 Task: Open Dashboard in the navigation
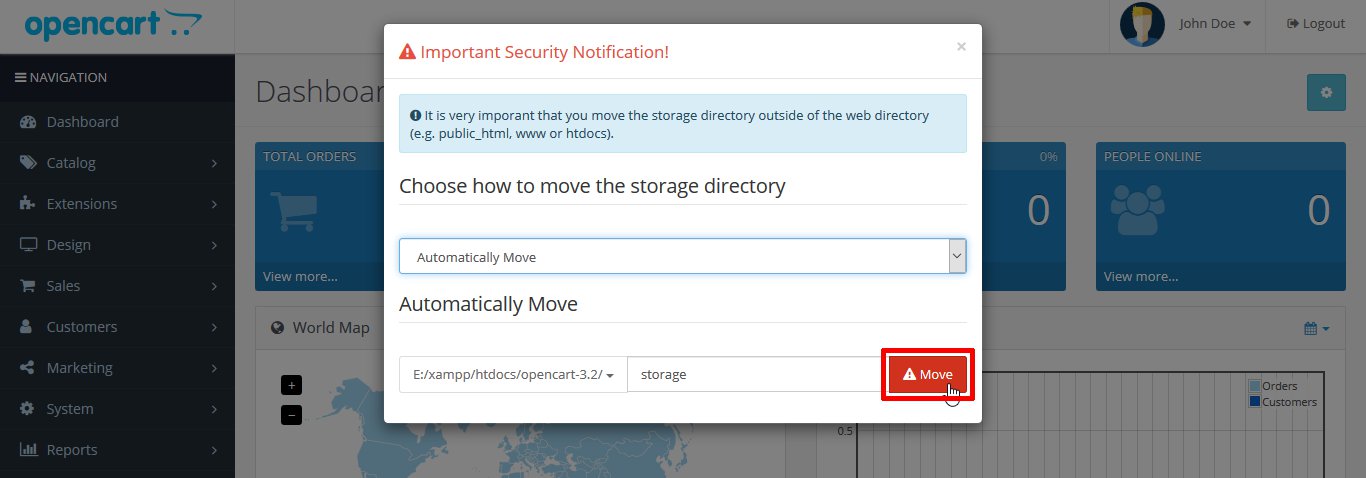click(82, 122)
